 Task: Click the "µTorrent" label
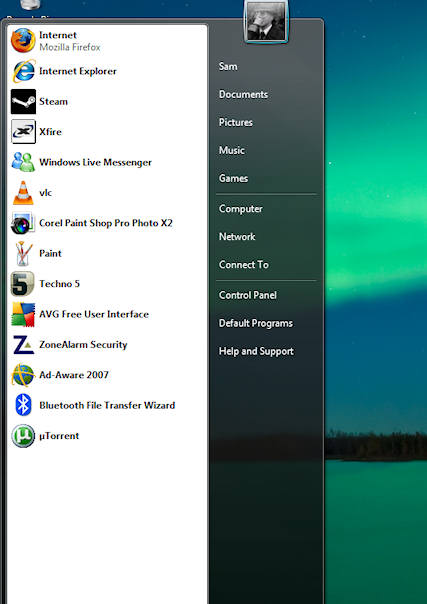pos(59,436)
